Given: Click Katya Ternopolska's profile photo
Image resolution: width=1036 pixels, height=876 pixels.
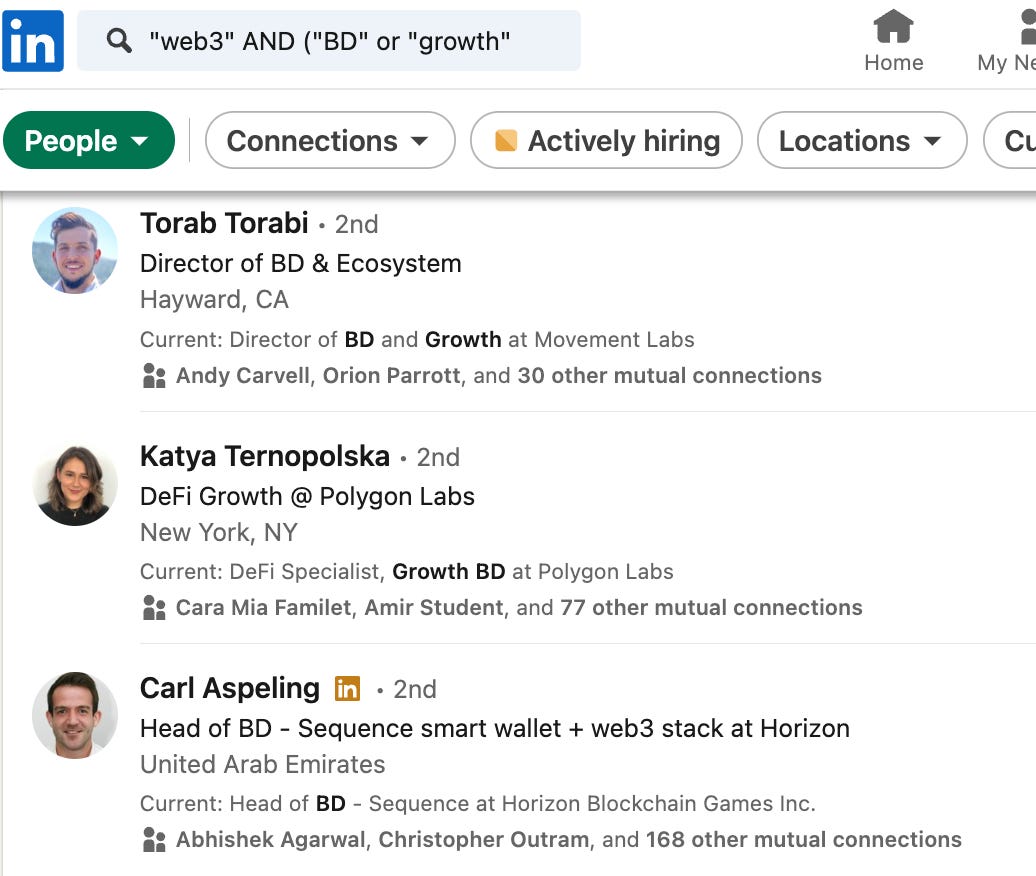Looking at the screenshot, I should tap(75, 485).
